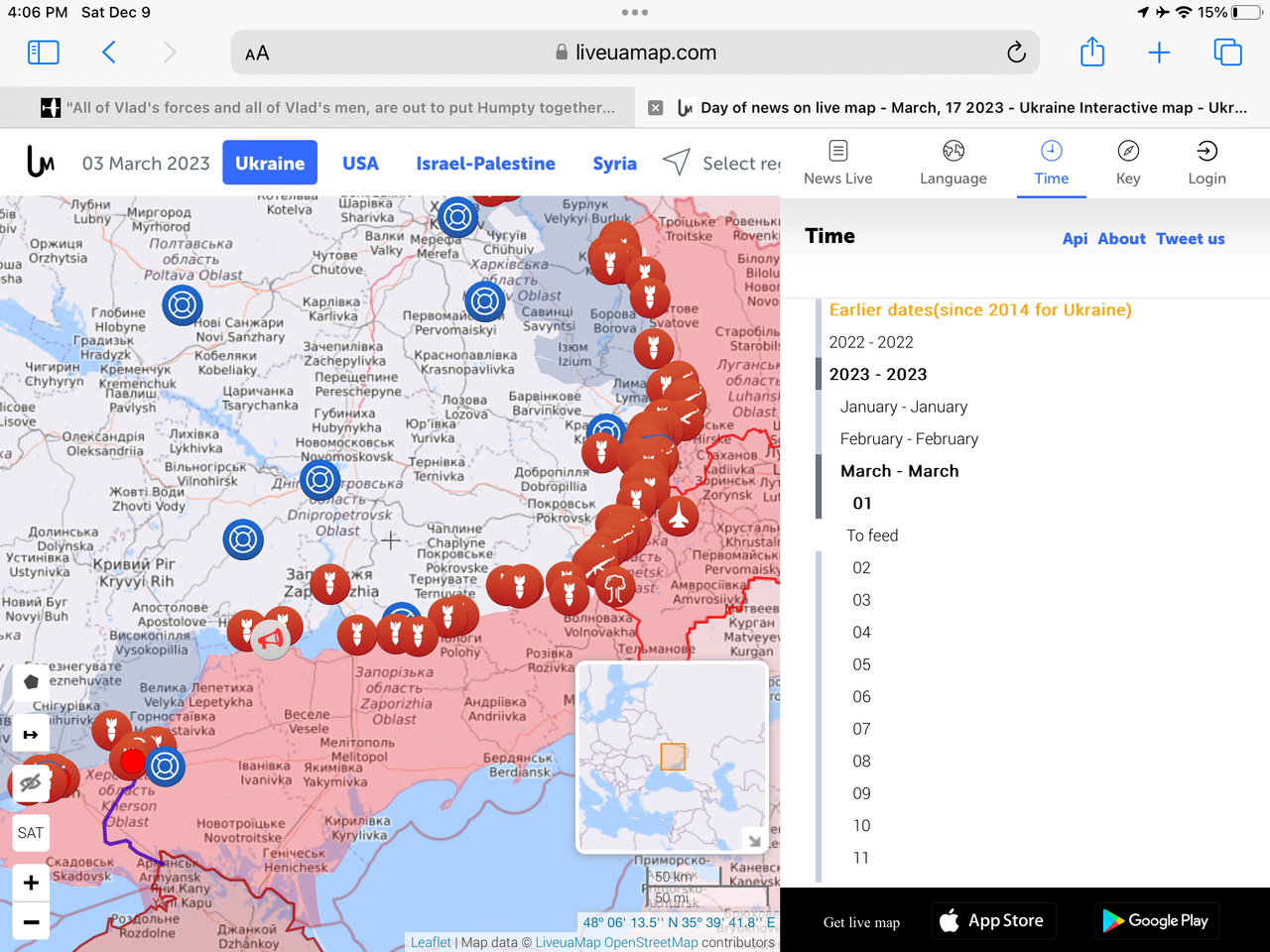Collapse the minimap with the corner arrow

[754, 840]
